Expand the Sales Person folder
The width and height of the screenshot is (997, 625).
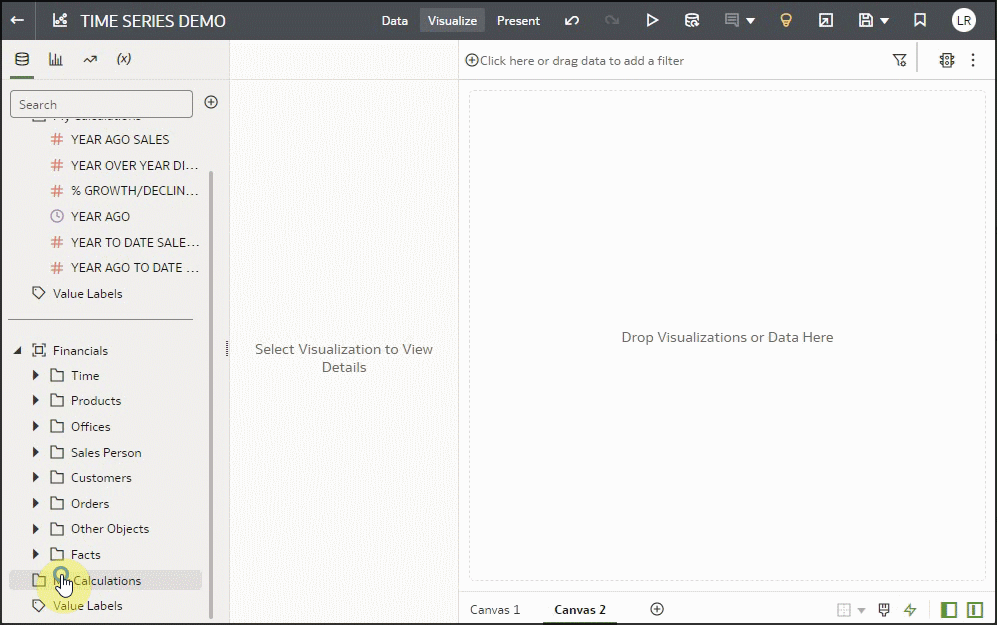(36, 452)
